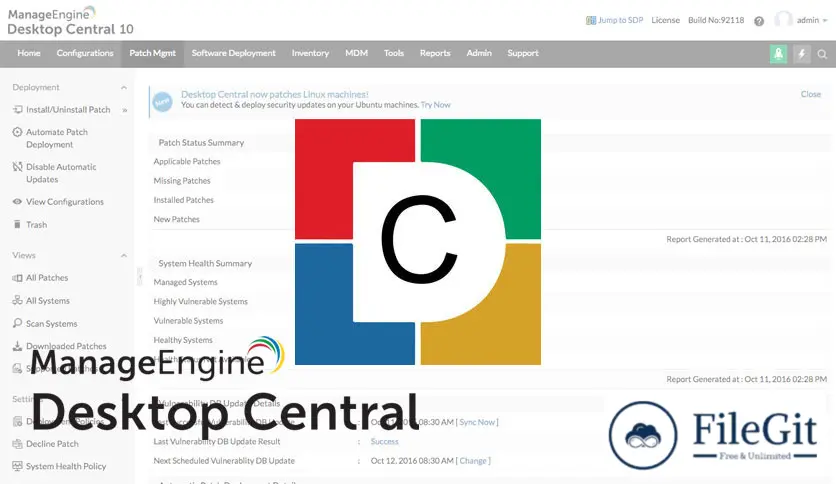Click the Downloaded Patches icon

17,346
